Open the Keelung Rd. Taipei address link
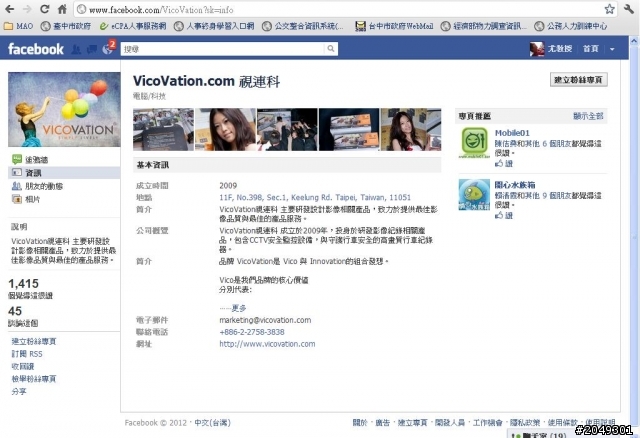Screen dimensions: 640x438 point(315,198)
